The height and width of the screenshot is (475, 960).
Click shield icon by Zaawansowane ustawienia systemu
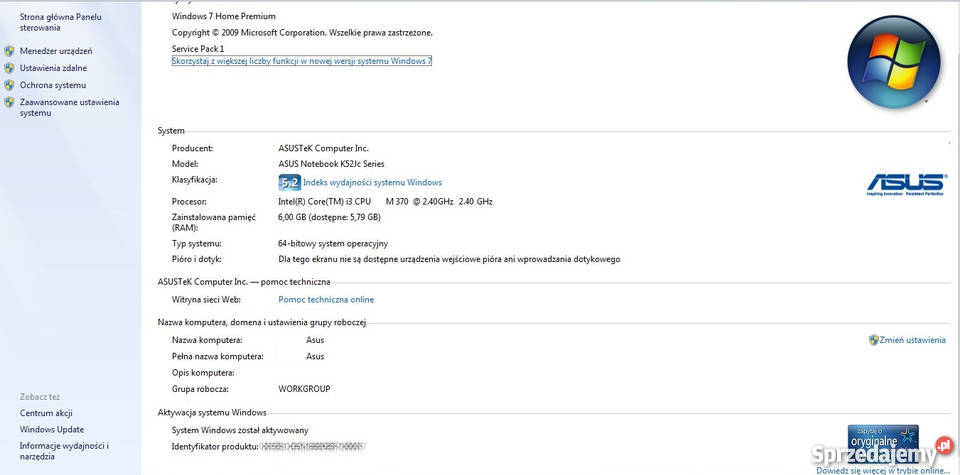click(x=9, y=102)
